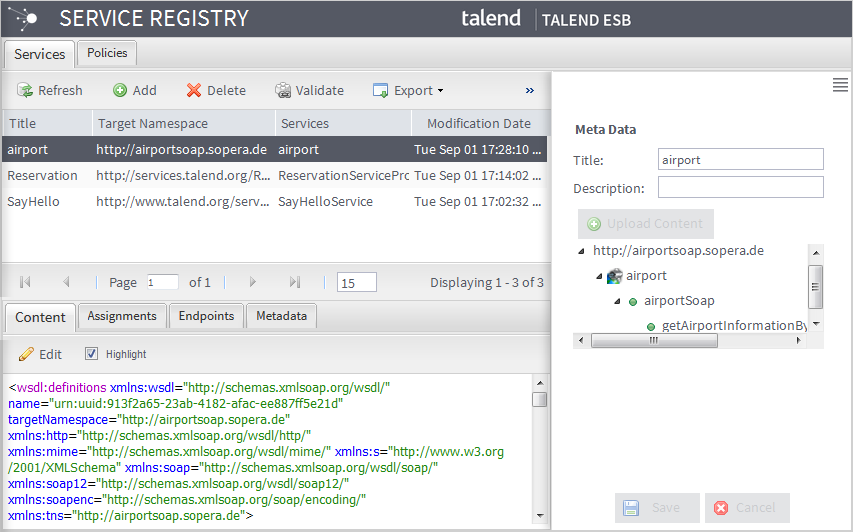
Task: Go to next page of services
Action: click(253, 283)
